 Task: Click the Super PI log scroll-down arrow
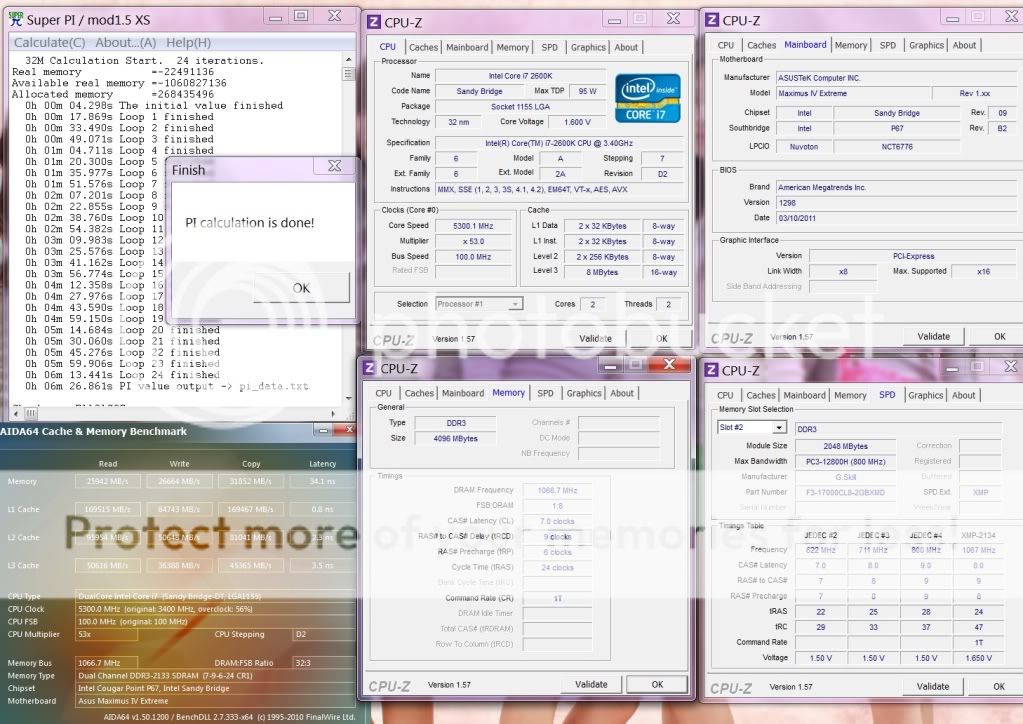point(348,397)
